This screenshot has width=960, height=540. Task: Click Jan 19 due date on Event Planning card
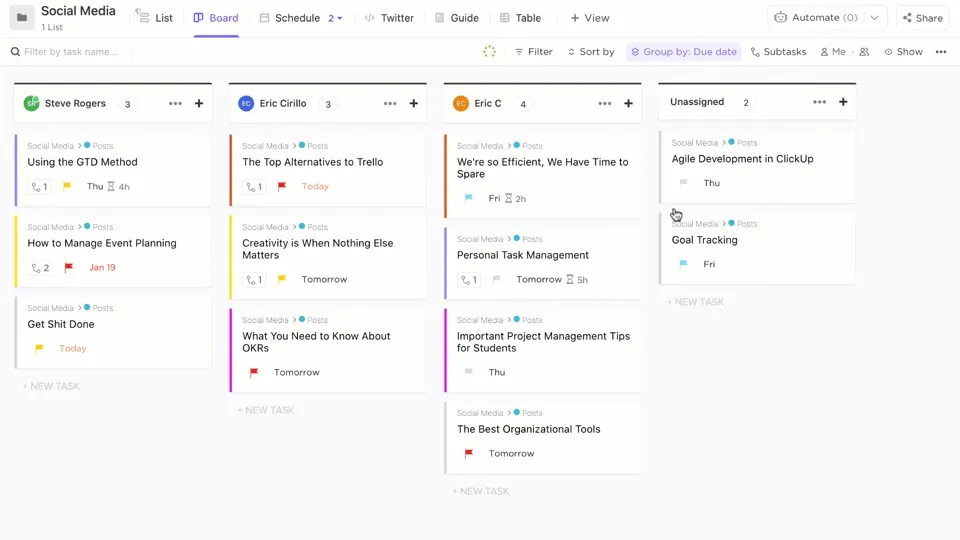click(x=102, y=268)
